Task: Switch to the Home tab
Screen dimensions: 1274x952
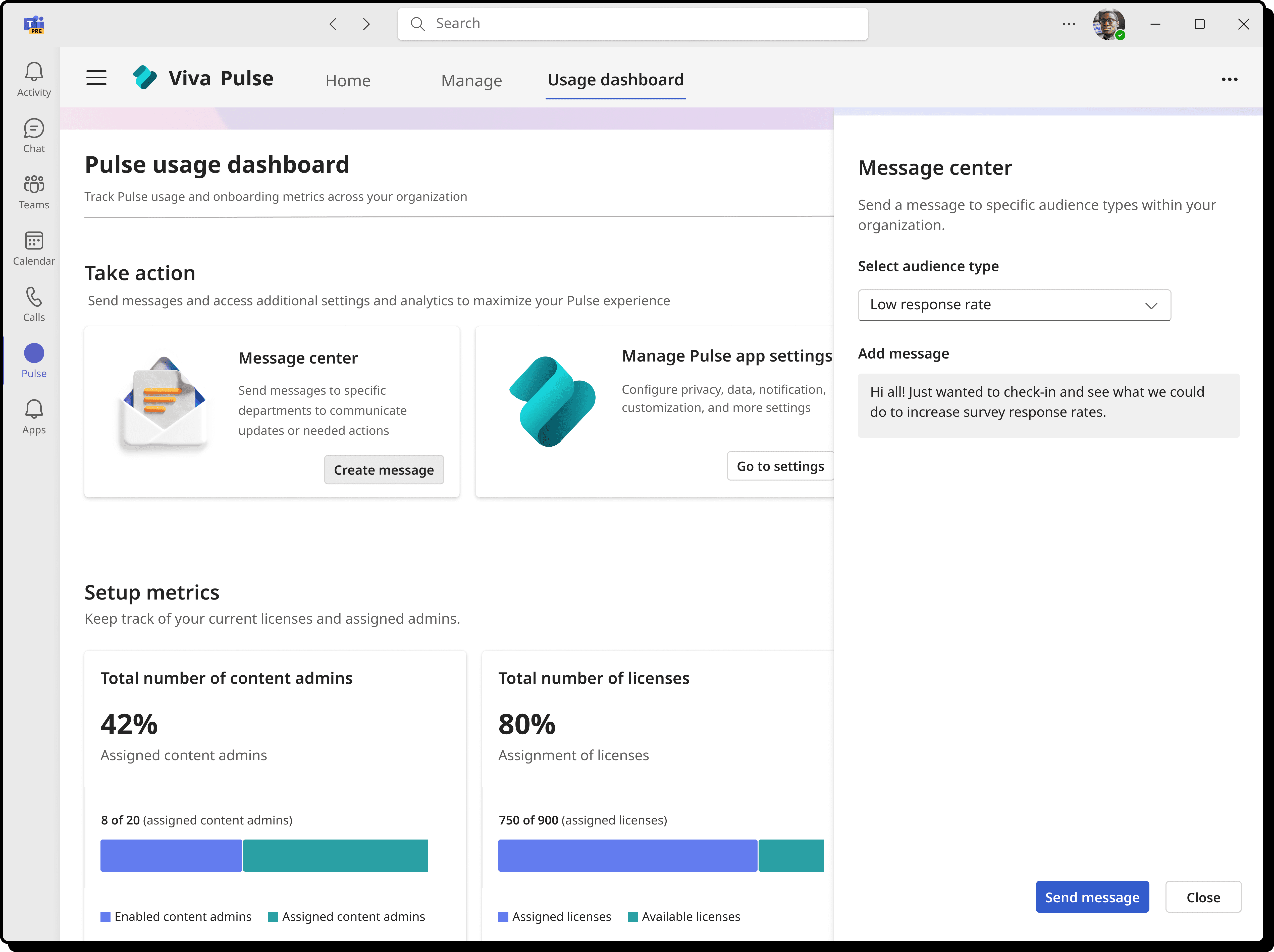Action: 348,81
